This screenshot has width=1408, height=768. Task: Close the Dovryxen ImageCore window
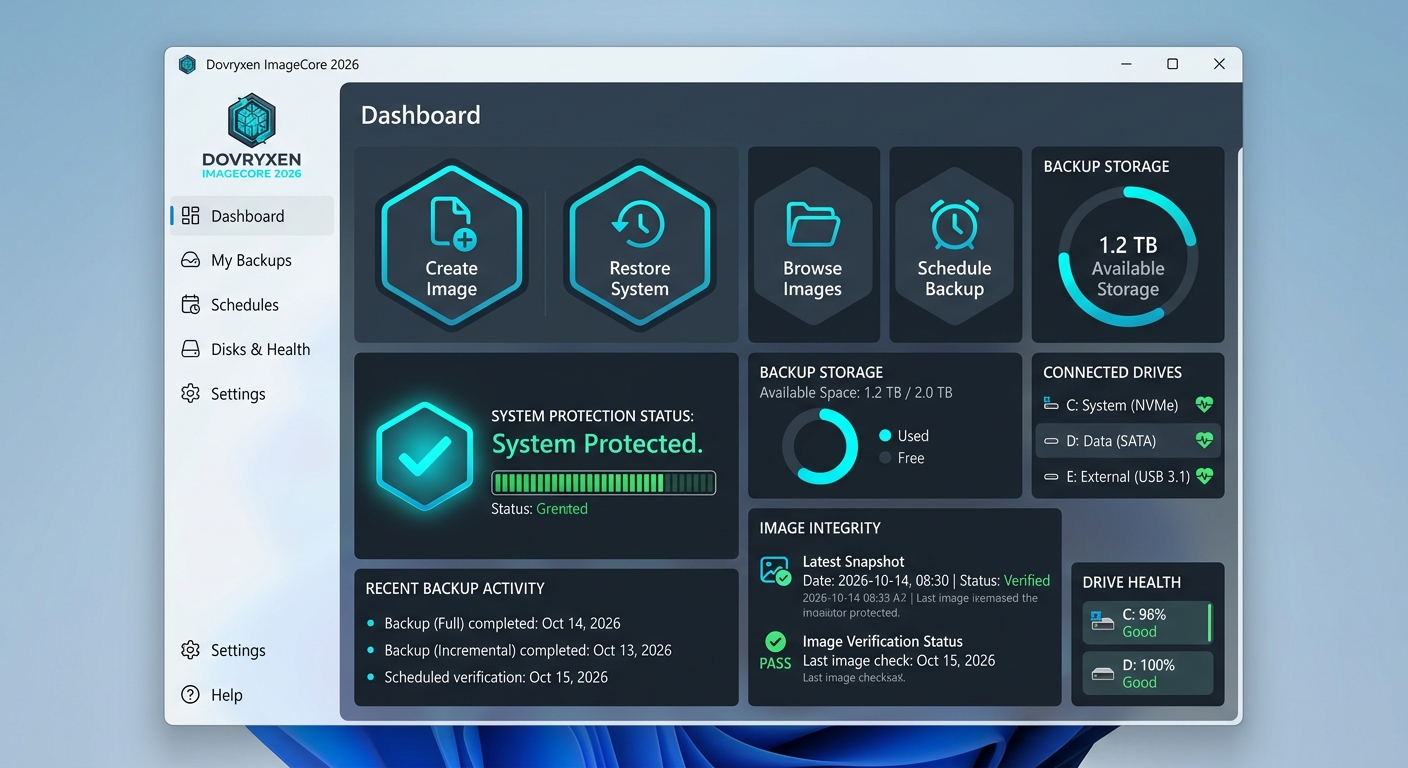pos(1219,64)
